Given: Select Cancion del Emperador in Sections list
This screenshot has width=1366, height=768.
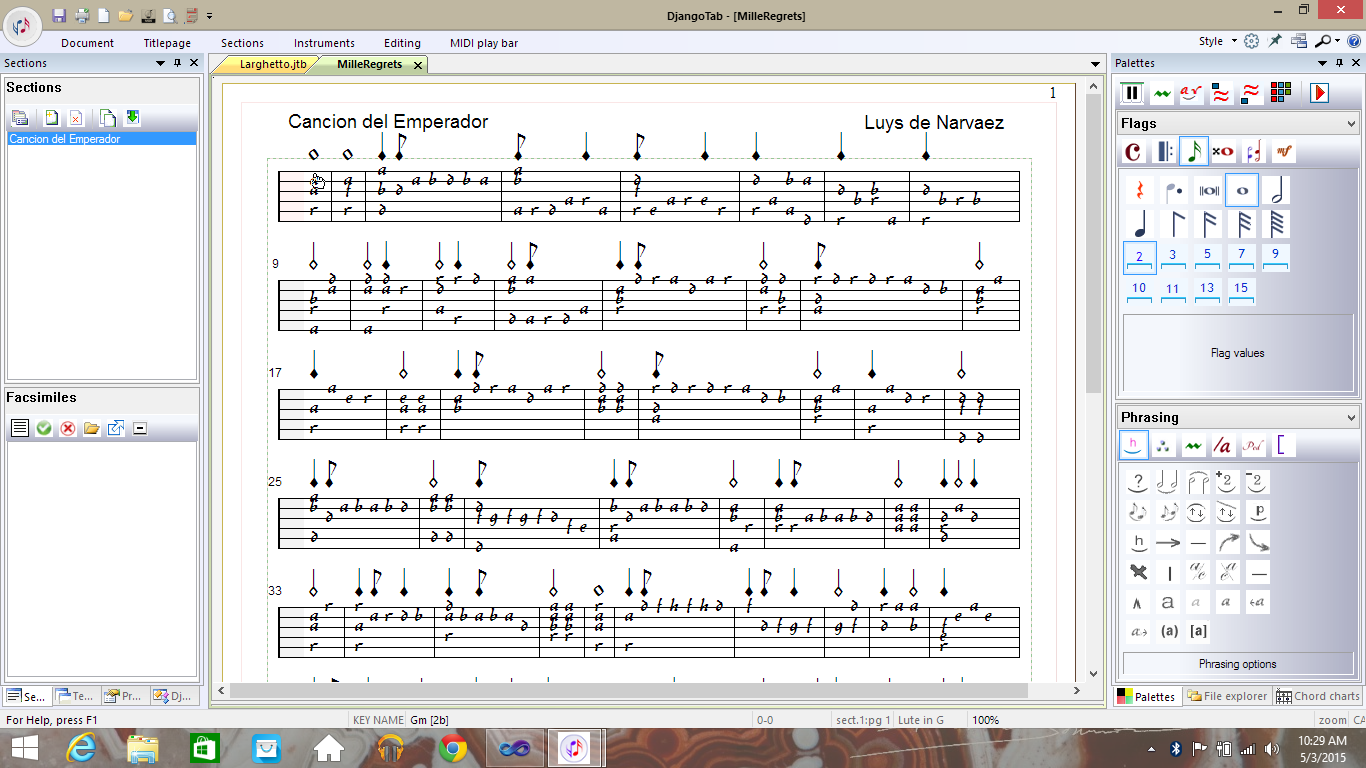Looking at the screenshot, I should (65, 139).
